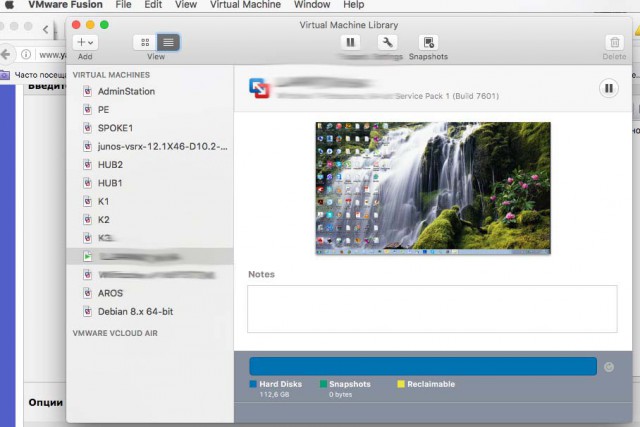
Task: Click the Reclaimable yellow legend swatch
Action: 401,384
